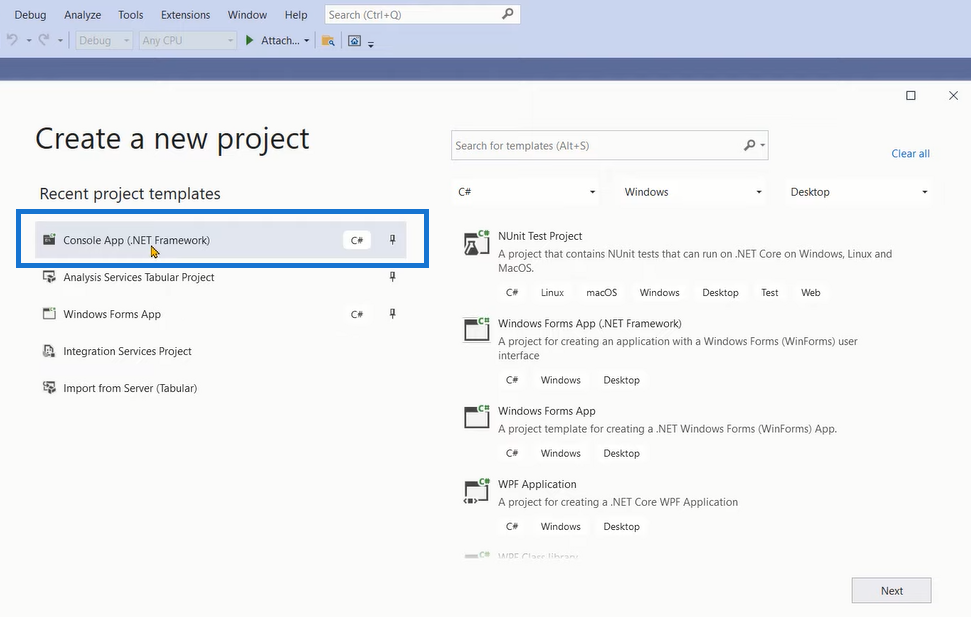Click the Undo arrow icon in toolbar
This screenshot has height=617, width=971.
tap(12, 40)
